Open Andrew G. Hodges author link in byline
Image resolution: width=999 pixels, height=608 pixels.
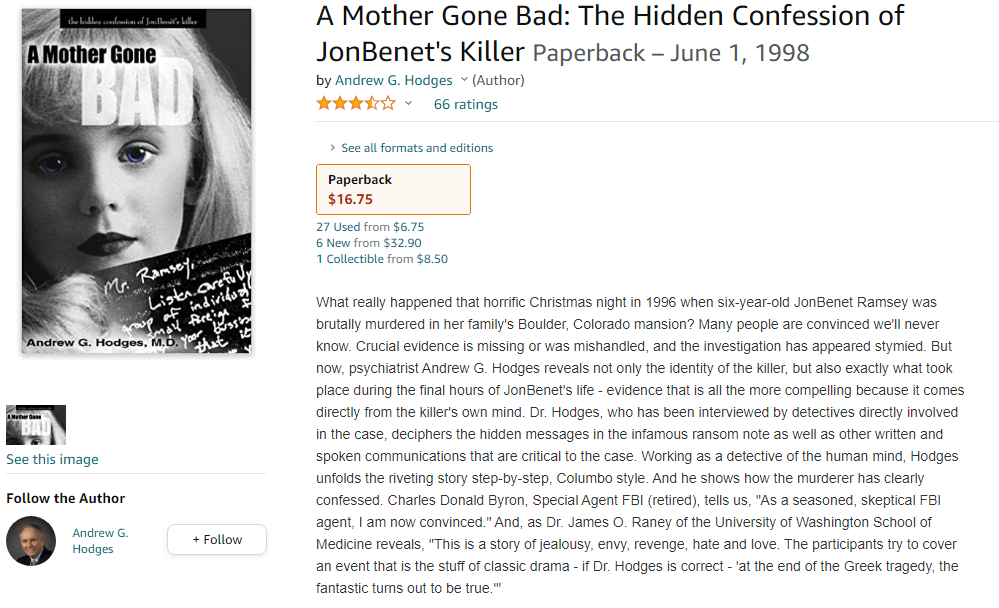[x=393, y=80]
